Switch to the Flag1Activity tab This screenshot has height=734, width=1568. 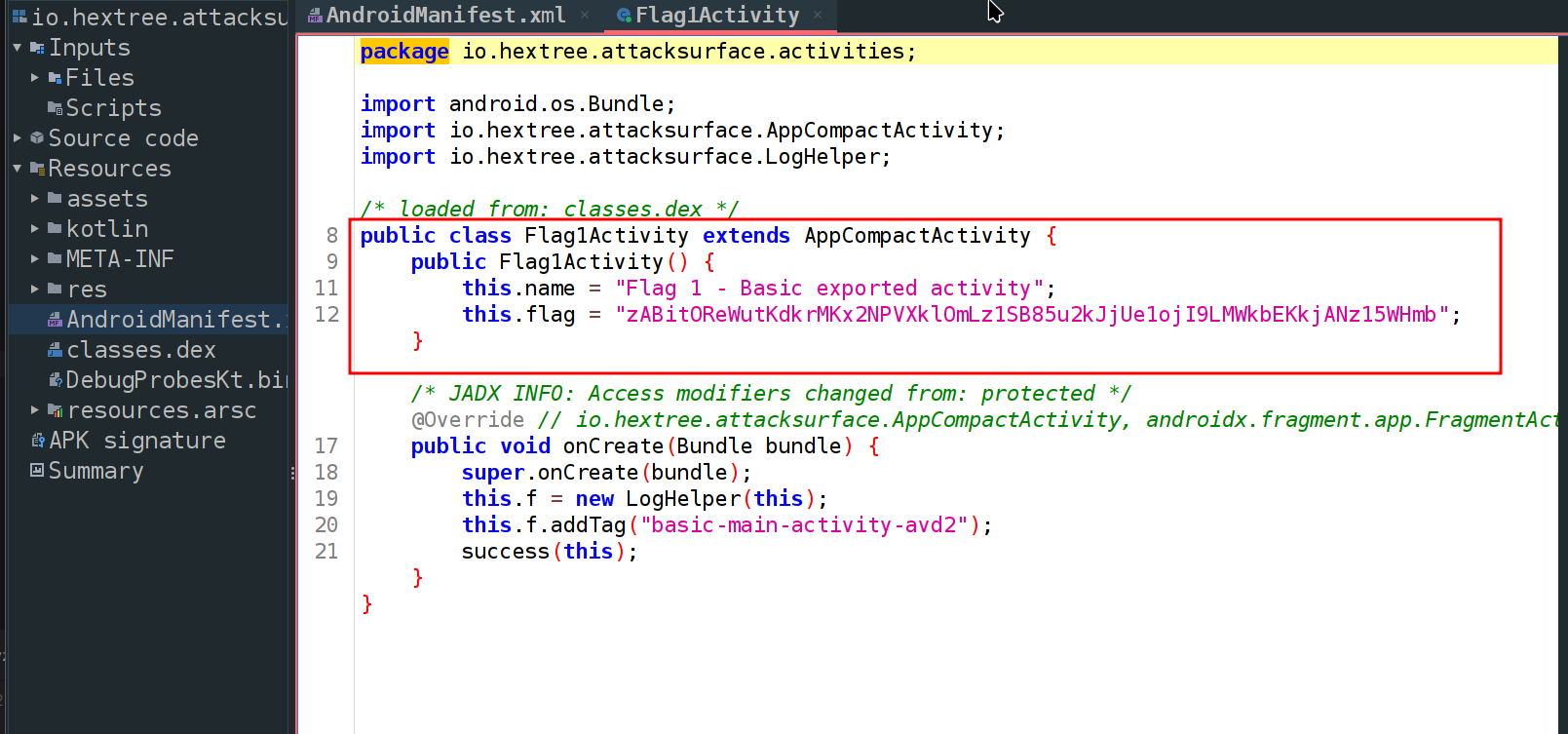tap(718, 16)
